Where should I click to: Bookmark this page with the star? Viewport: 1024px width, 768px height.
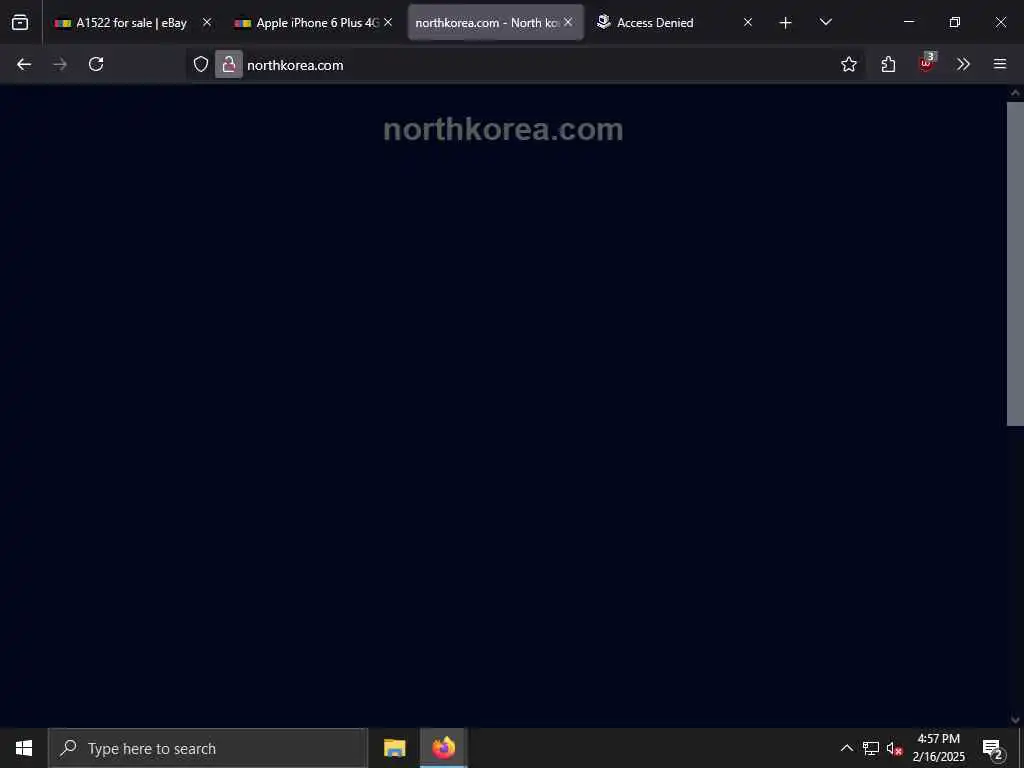(x=849, y=64)
